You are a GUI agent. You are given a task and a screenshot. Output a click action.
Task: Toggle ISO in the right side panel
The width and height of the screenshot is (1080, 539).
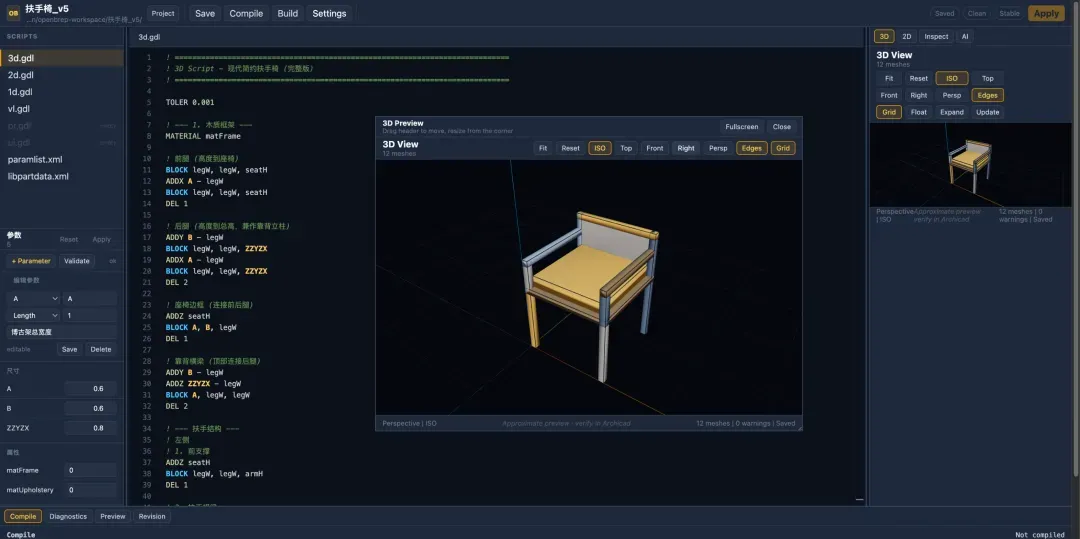point(952,78)
